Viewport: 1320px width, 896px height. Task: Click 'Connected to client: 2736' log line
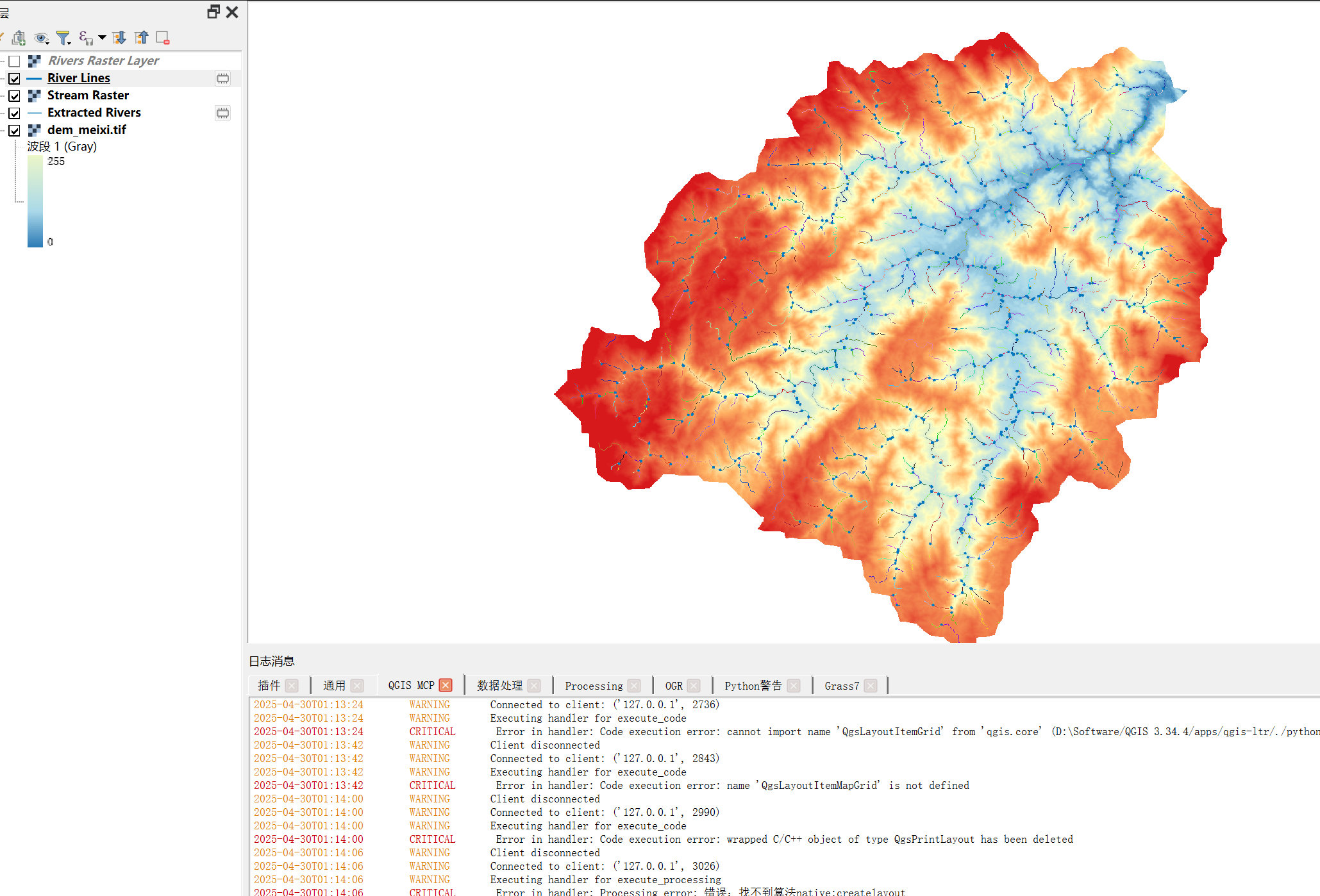click(605, 705)
